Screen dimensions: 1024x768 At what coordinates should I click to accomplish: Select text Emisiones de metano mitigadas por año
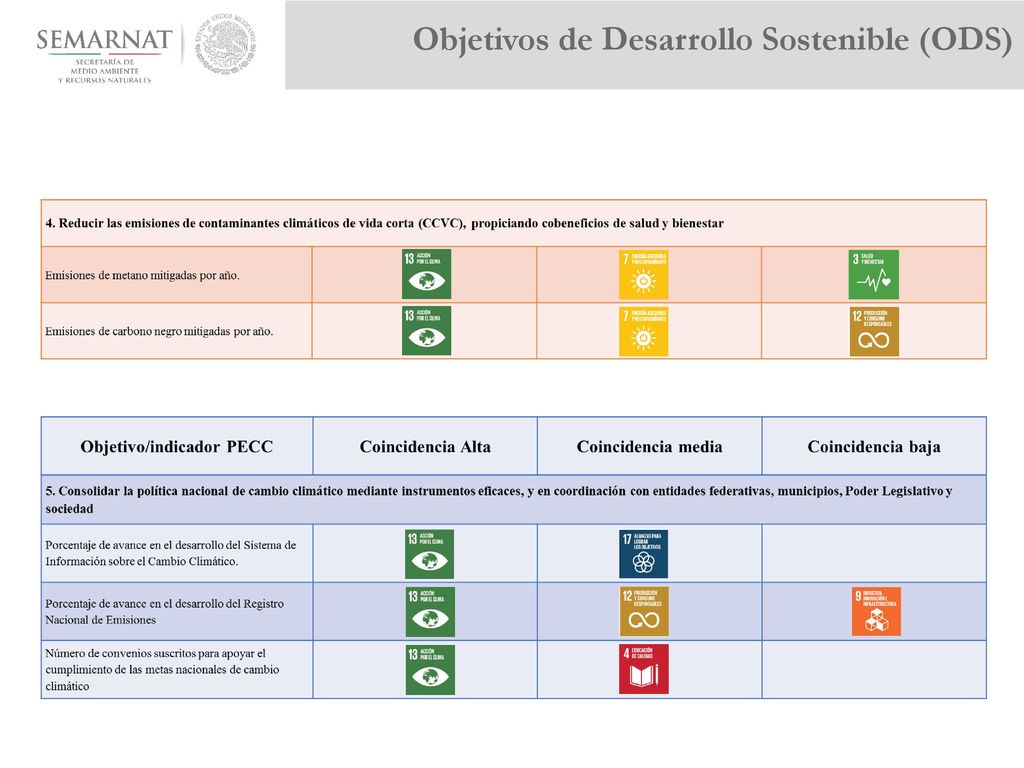142,276
